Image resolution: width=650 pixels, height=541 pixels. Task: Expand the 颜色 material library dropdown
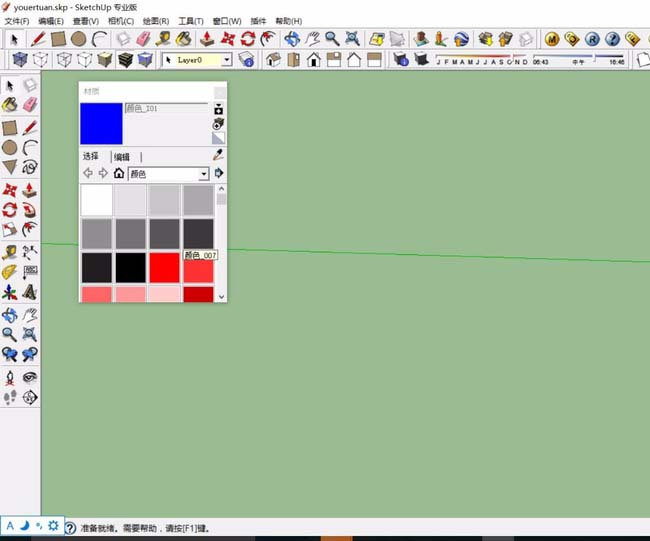pyautogui.click(x=204, y=174)
